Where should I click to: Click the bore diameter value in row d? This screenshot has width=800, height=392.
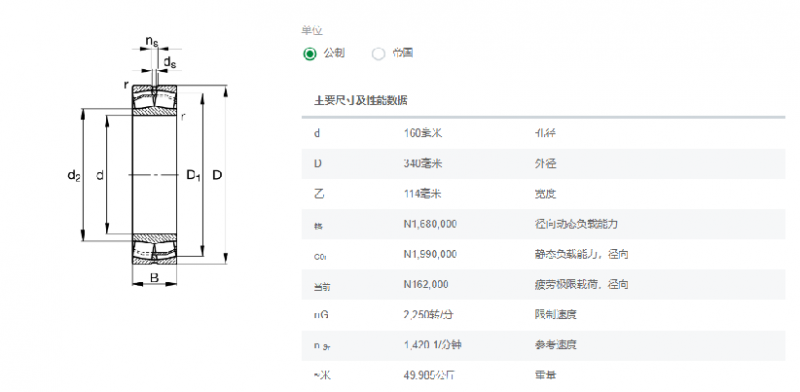tap(422, 134)
